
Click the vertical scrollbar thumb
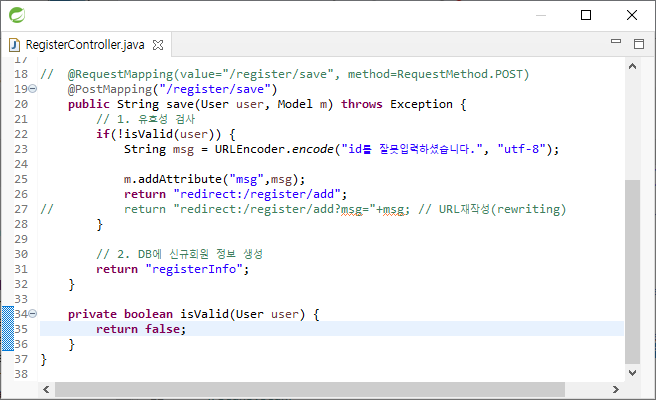pyautogui.click(x=633, y=272)
